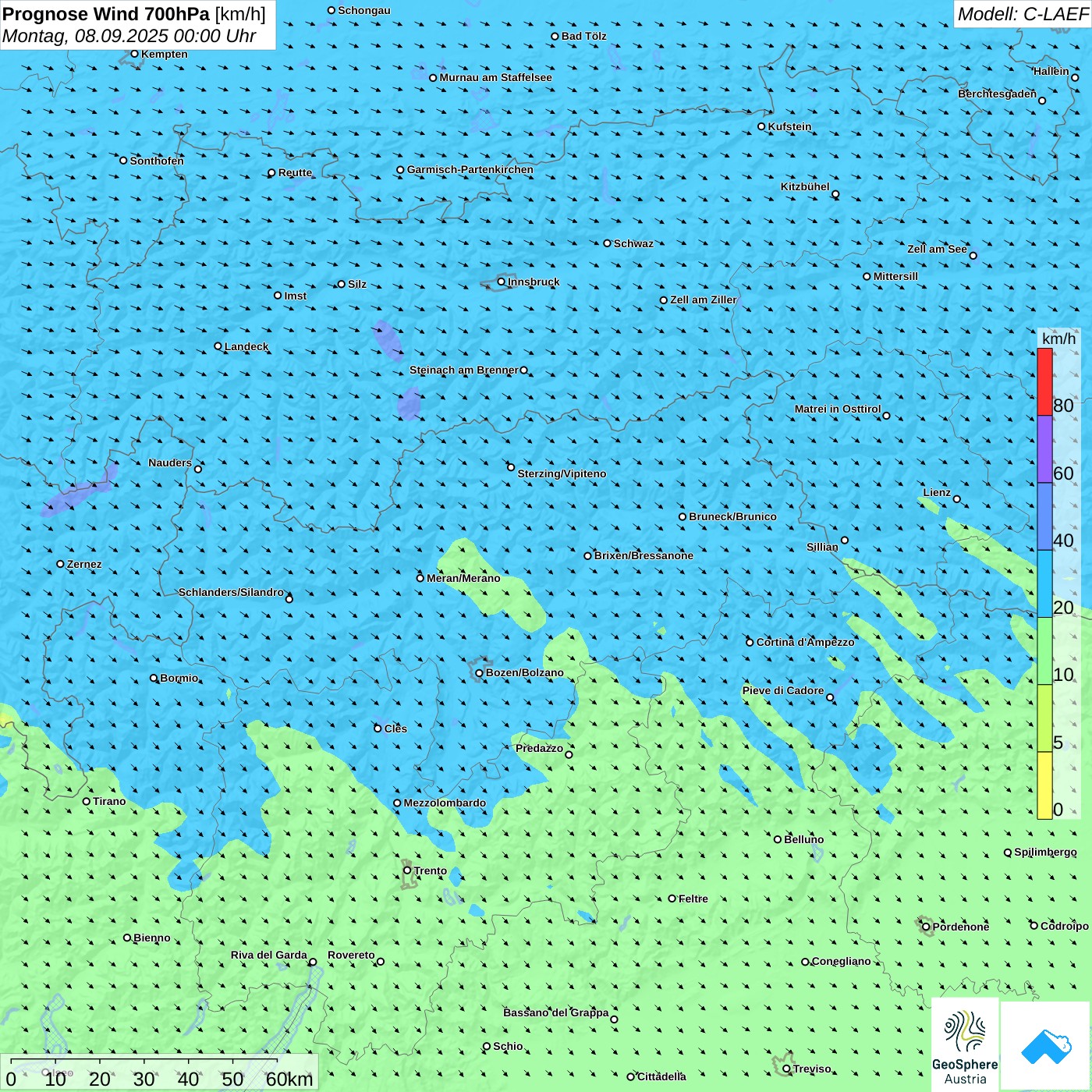1092x1092 pixels.
Task: Click the Kufstein label
Action: click(789, 126)
